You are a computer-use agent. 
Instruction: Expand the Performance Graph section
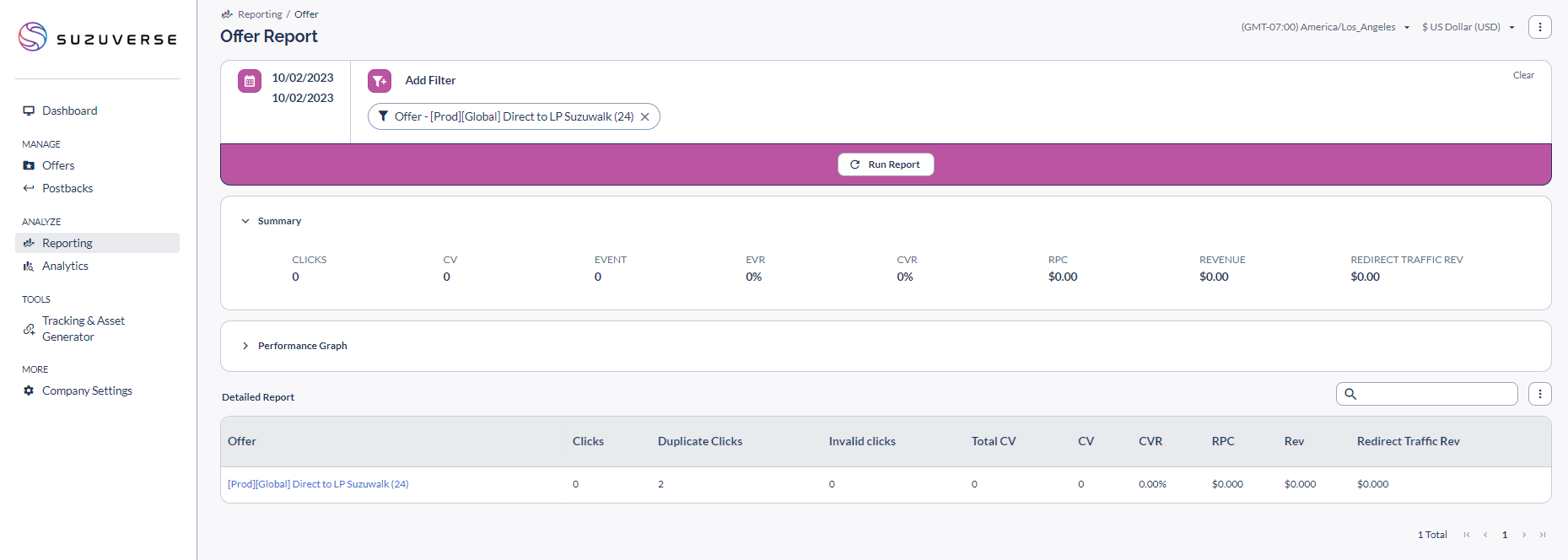coord(245,346)
